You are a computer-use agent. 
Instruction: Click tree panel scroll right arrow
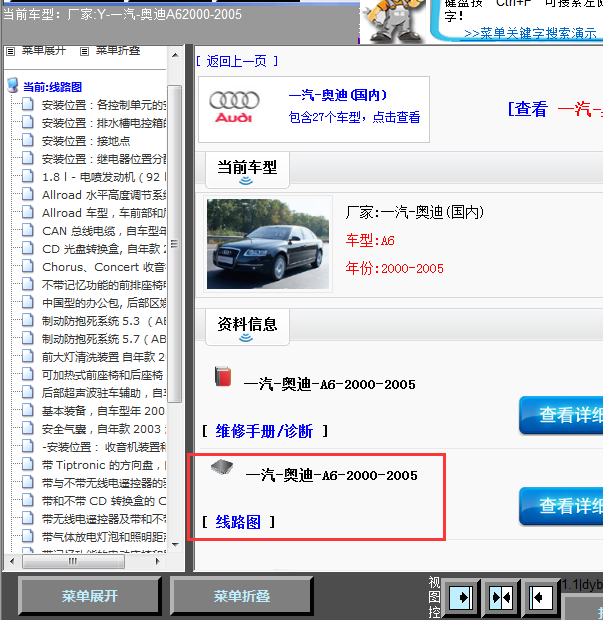[x=158, y=561]
